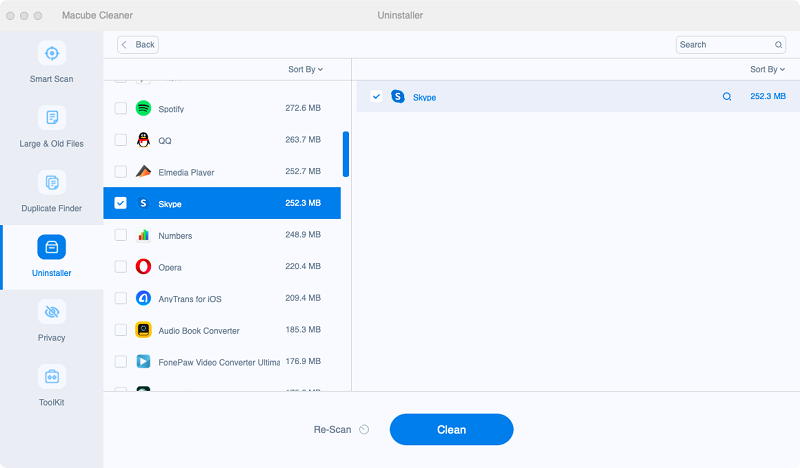The width and height of the screenshot is (800, 468).
Task: Click 252.3 MB size in detail pane
Action: pos(768,96)
